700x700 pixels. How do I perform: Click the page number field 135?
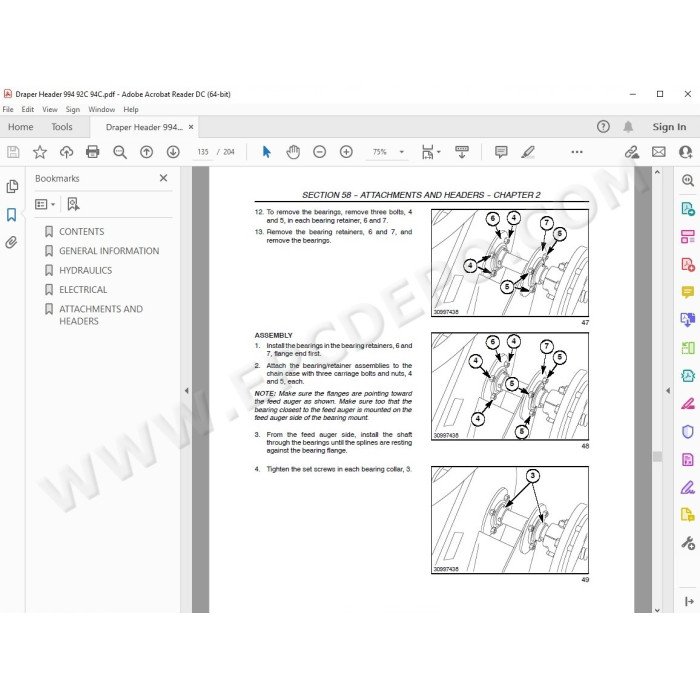coord(203,152)
